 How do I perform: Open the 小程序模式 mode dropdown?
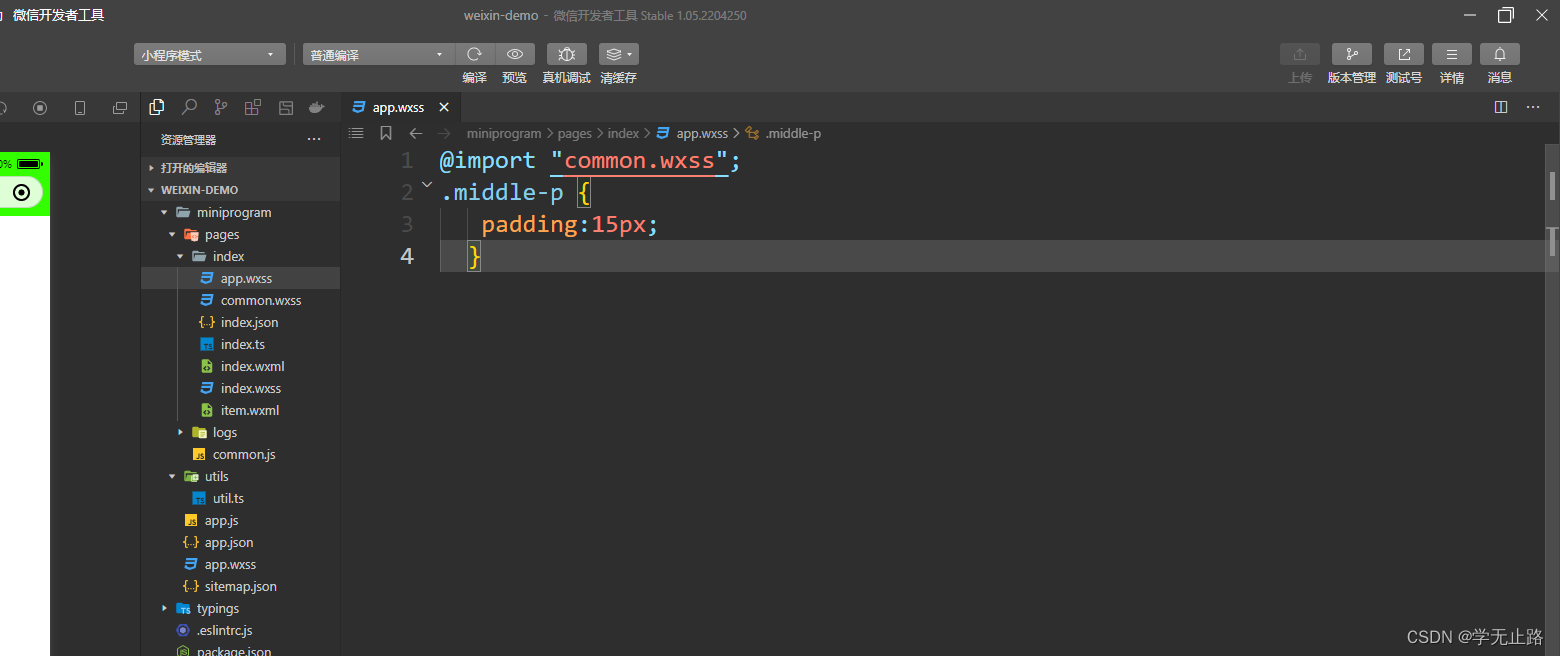click(210, 55)
